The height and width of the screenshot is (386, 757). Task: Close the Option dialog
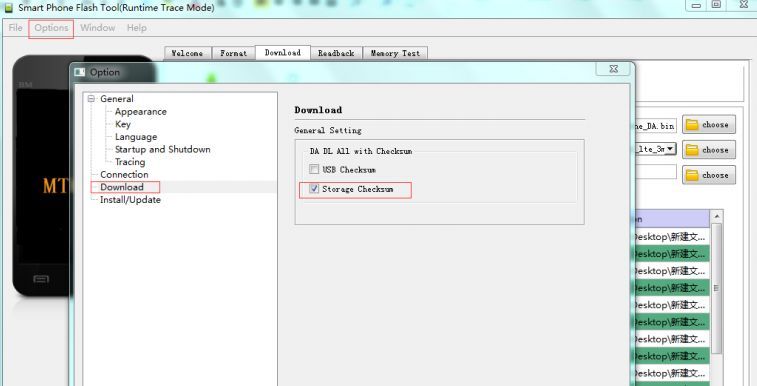[x=613, y=69]
